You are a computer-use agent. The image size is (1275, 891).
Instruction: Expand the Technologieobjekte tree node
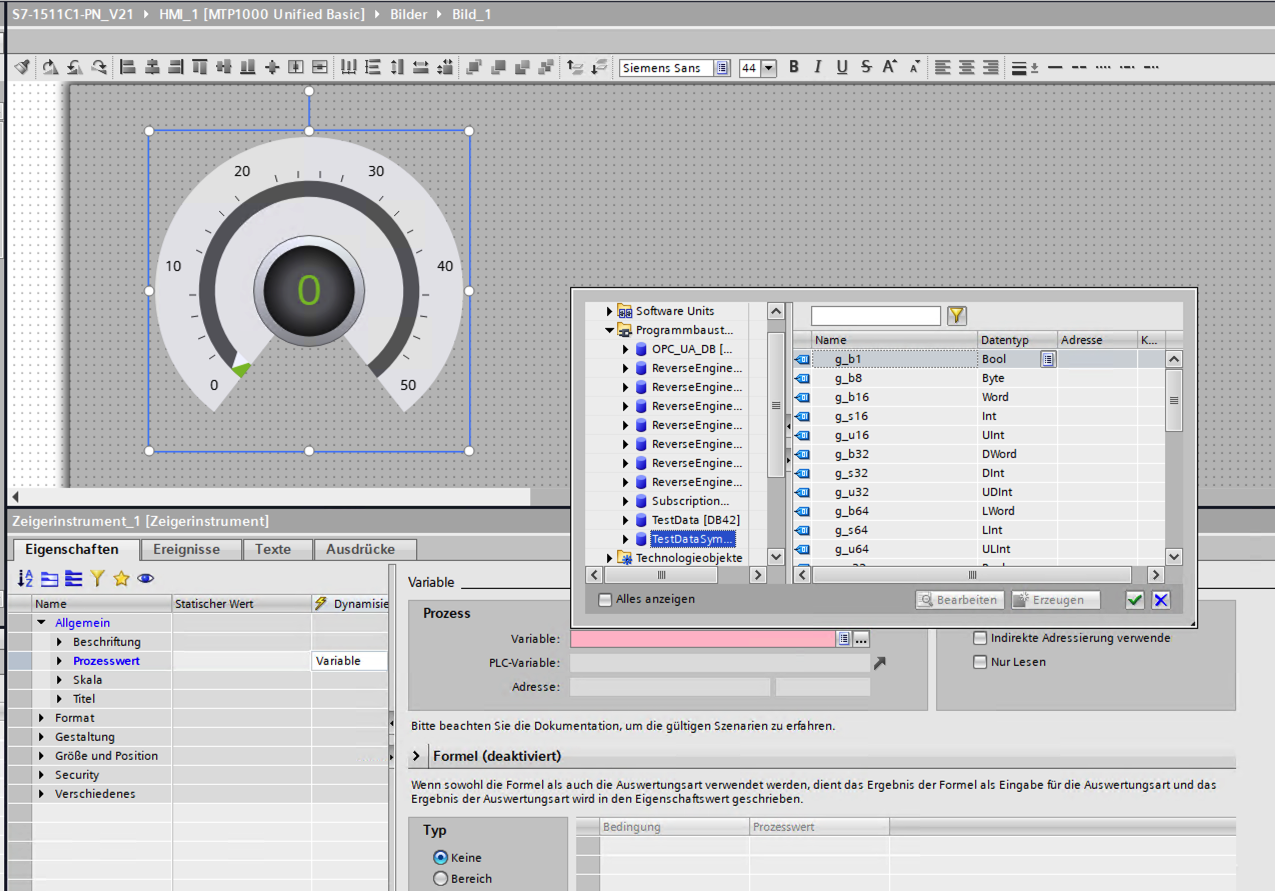click(x=609, y=558)
